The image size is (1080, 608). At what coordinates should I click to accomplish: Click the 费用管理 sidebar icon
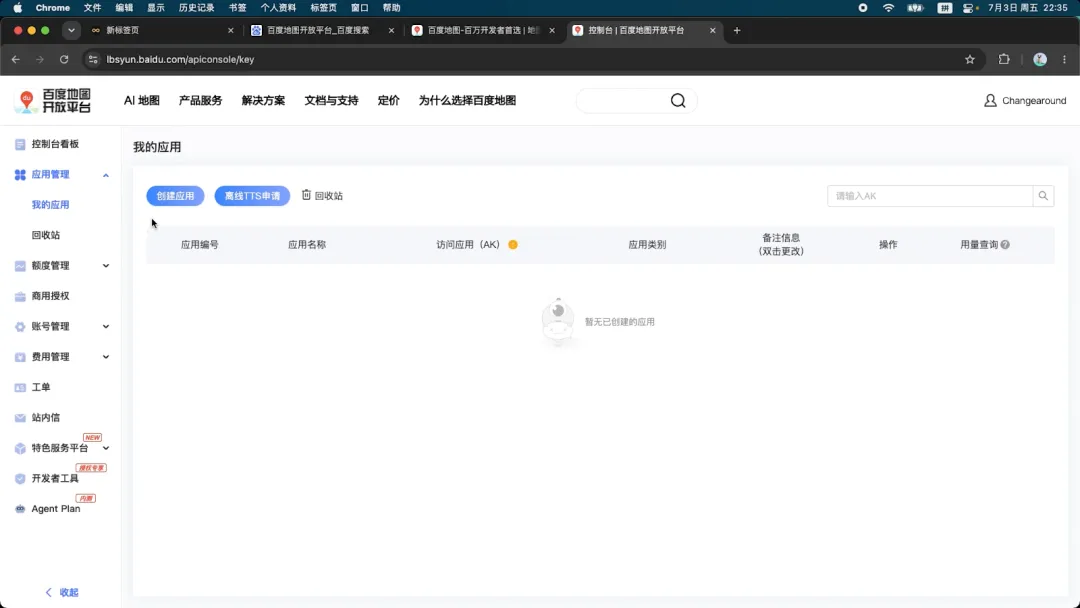20,357
